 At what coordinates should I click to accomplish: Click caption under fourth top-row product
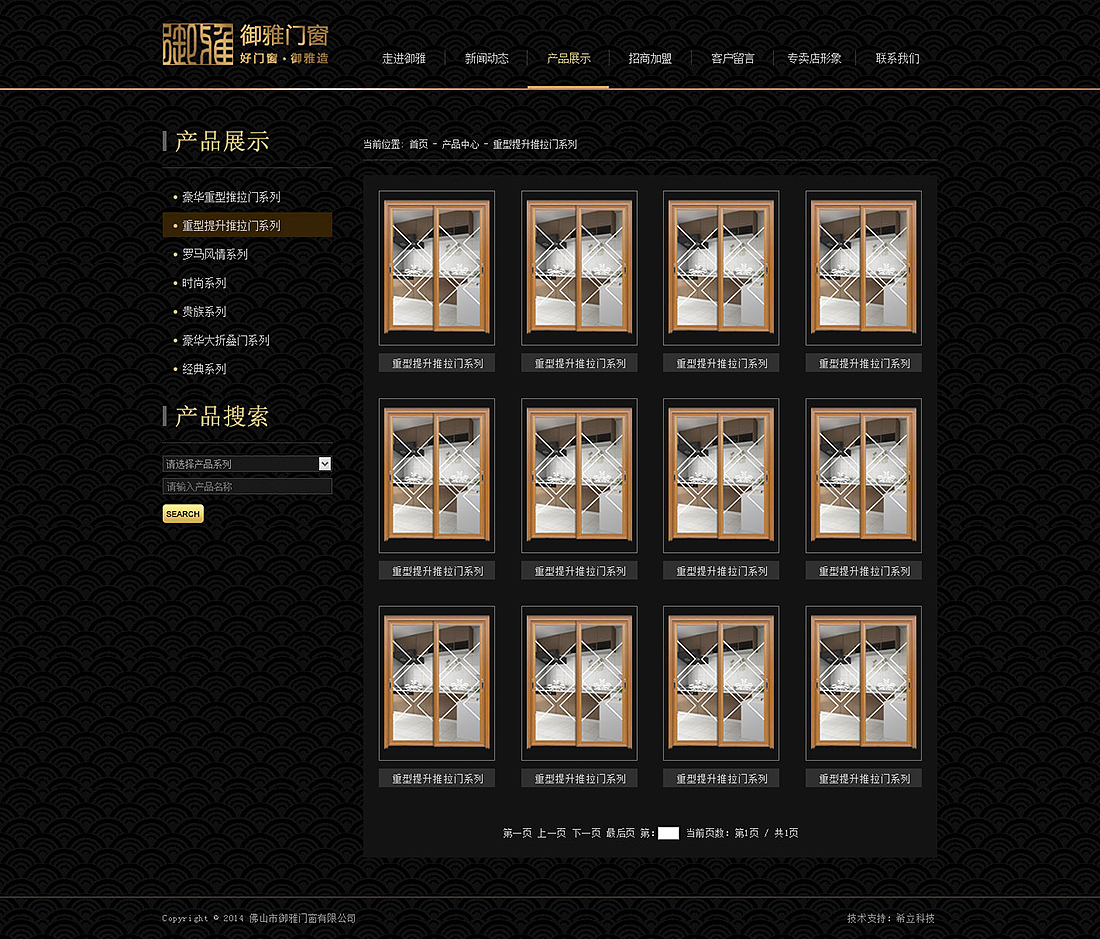pos(864,363)
